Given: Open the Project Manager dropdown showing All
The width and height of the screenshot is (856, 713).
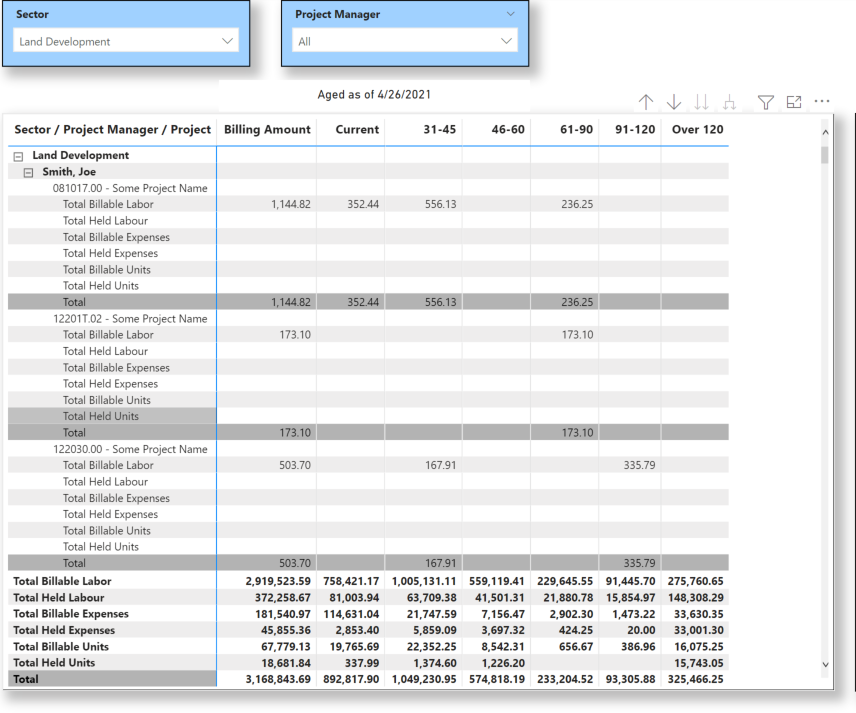Looking at the screenshot, I should [x=405, y=41].
